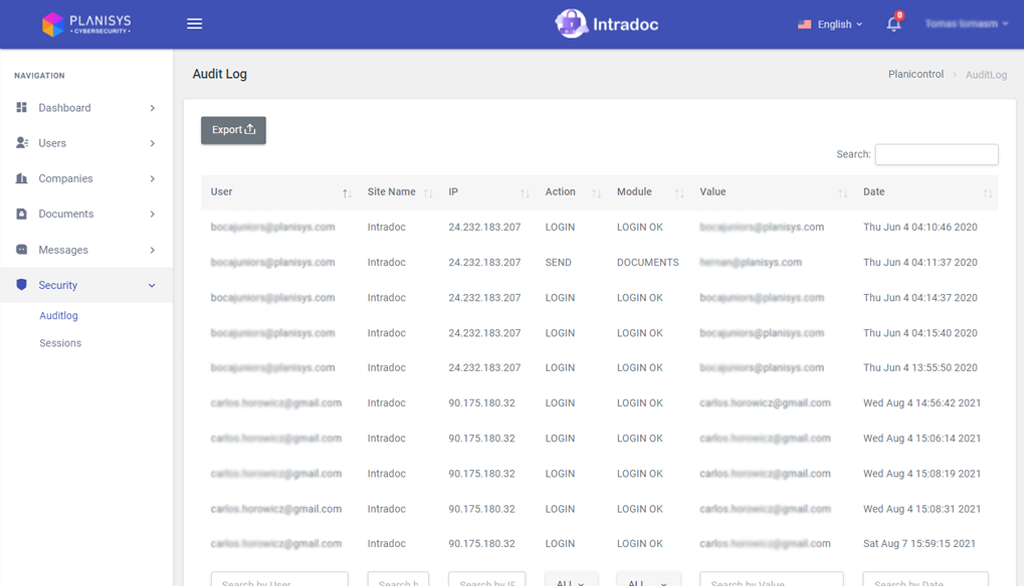The width and height of the screenshot is (1024, 586).
Task: Click the Security shield icon
Action: 22,285
